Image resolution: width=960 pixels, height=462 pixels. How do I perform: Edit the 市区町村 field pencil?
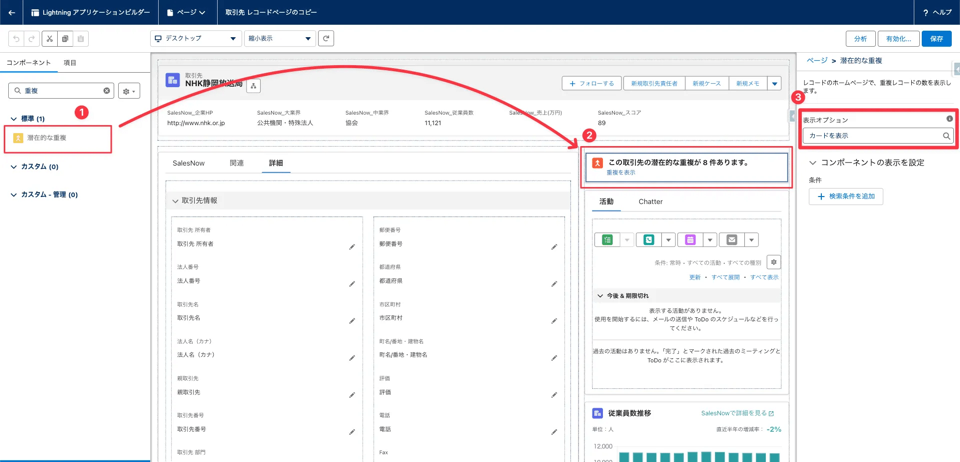553,321
